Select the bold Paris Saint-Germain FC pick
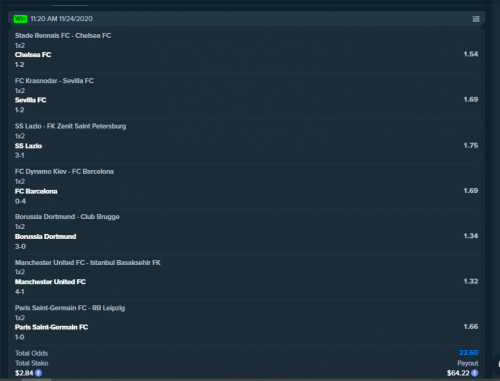Viewport: 500px width, 381px height. (52, 327)
